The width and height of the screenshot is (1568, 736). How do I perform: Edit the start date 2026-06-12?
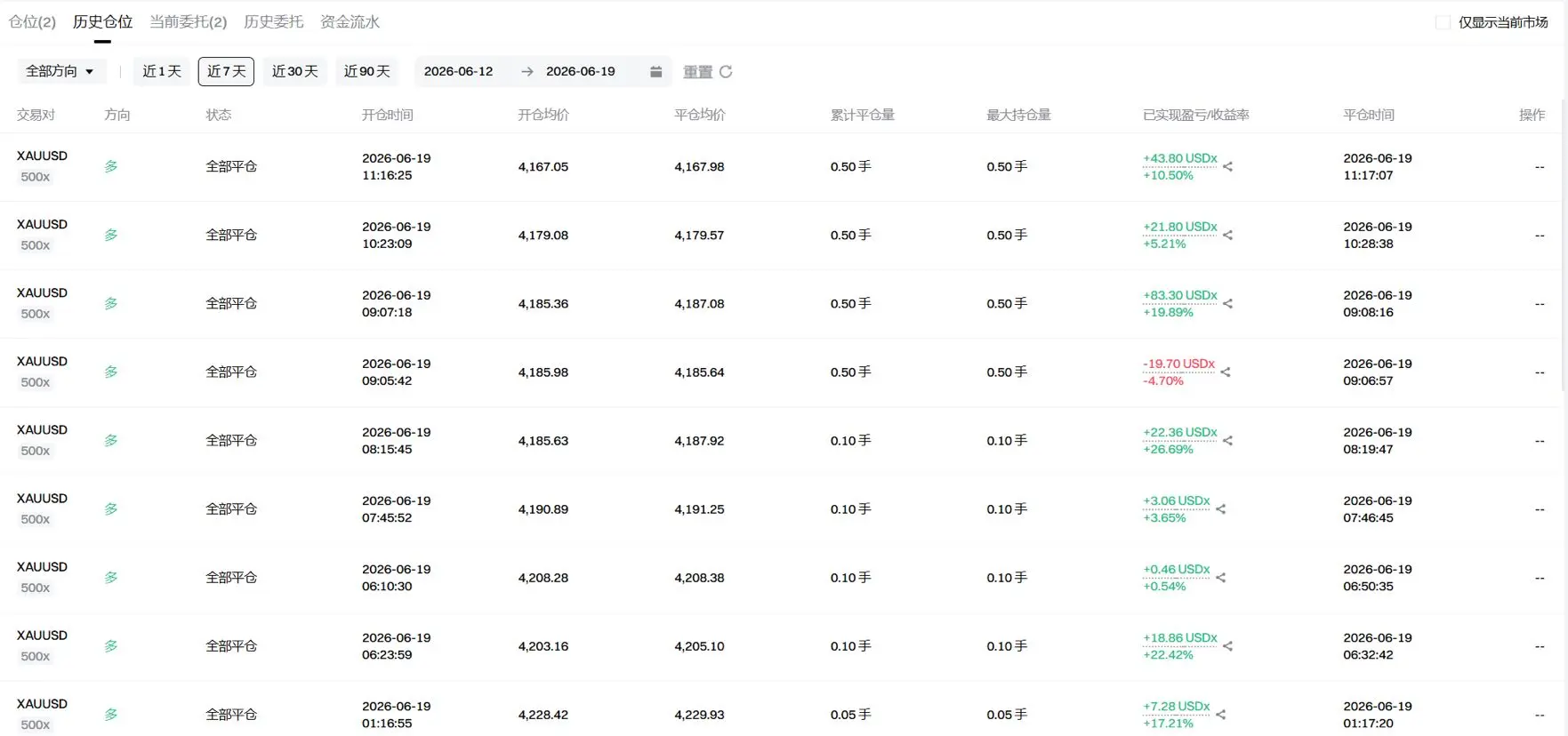[458, 71]
